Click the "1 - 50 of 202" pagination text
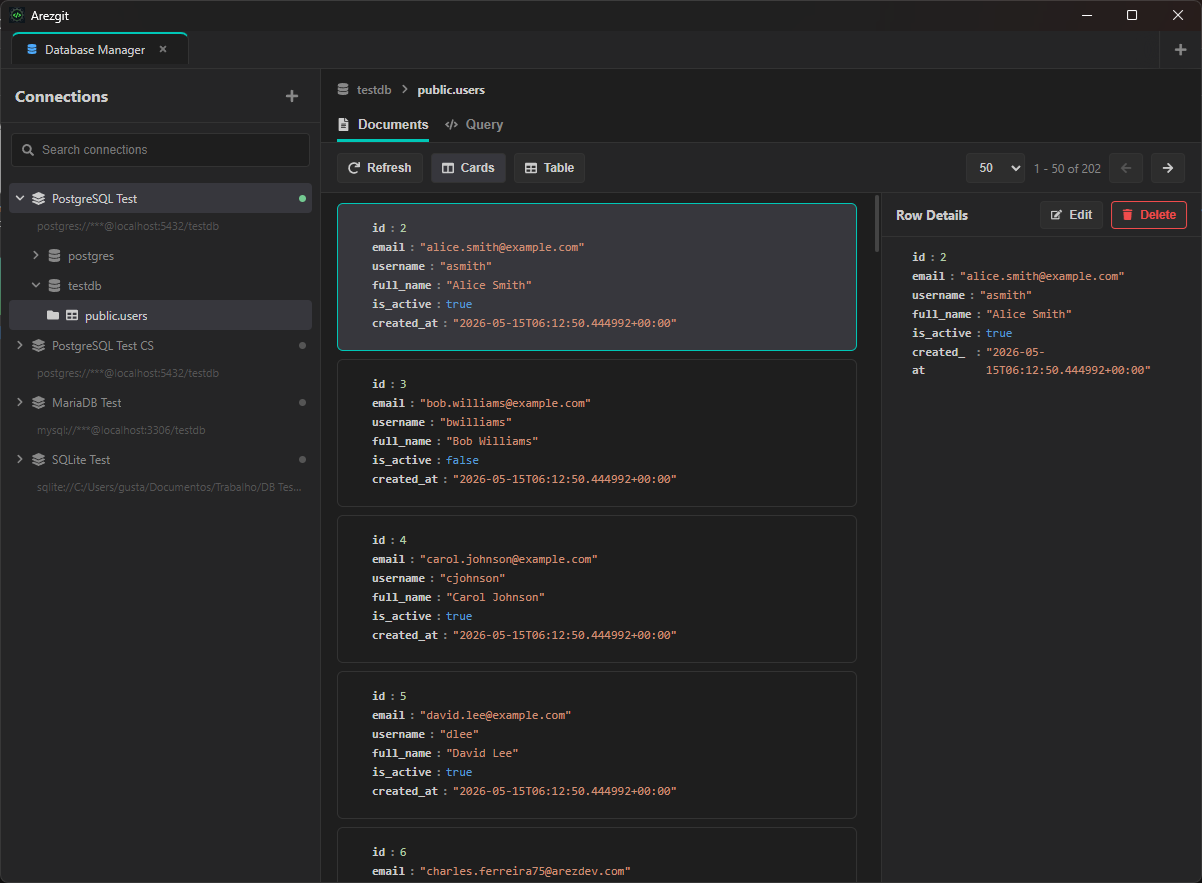Image resolution: width=1202 pixels, height=883 pixels. (x=1067, y=168)
